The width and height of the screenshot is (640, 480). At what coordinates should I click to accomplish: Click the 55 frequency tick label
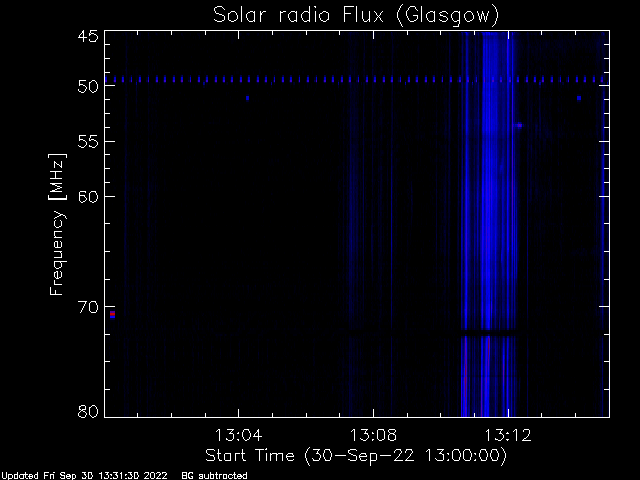click(88, 142)
